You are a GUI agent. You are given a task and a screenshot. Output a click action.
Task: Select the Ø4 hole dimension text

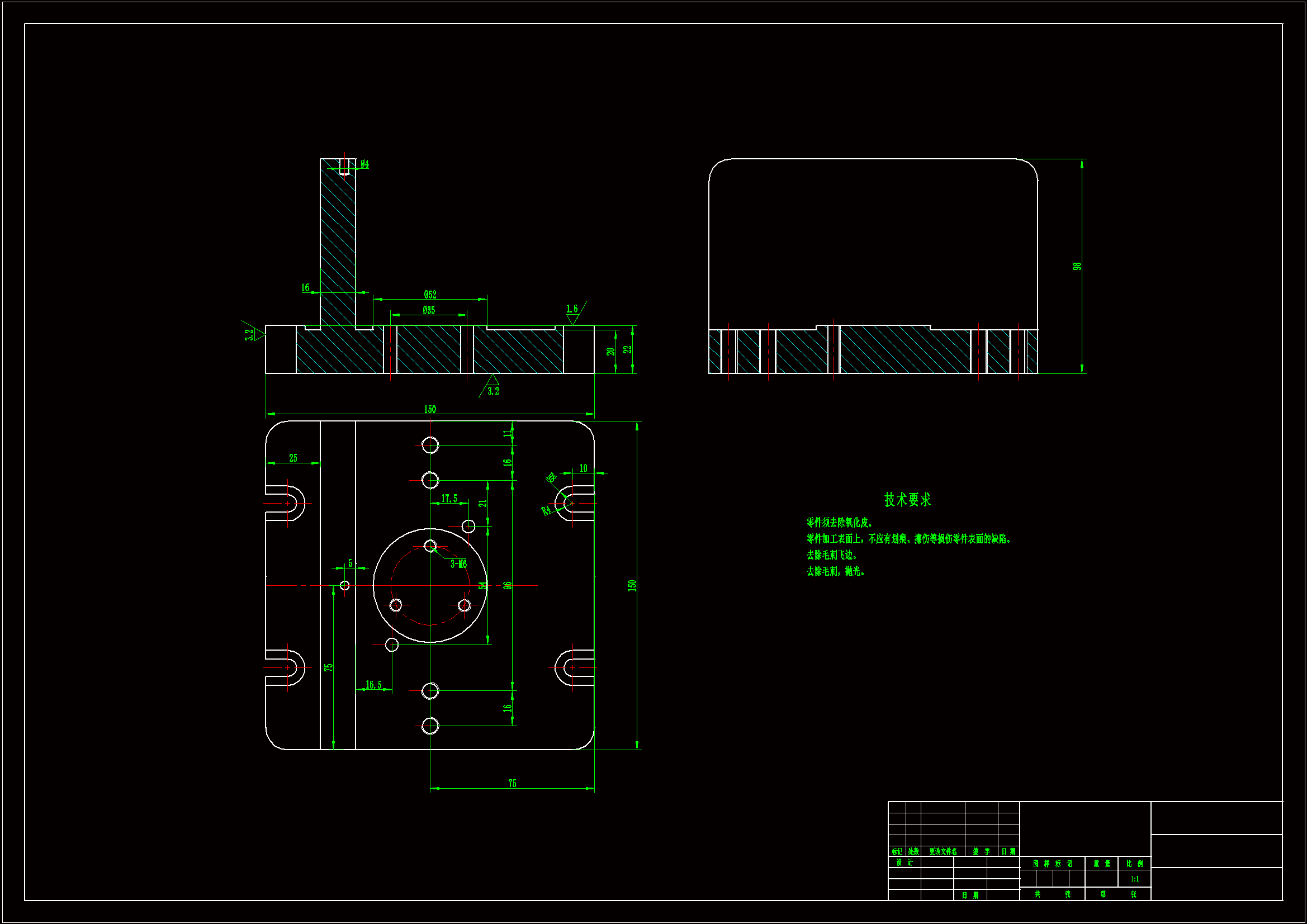[x=364, y=164]
